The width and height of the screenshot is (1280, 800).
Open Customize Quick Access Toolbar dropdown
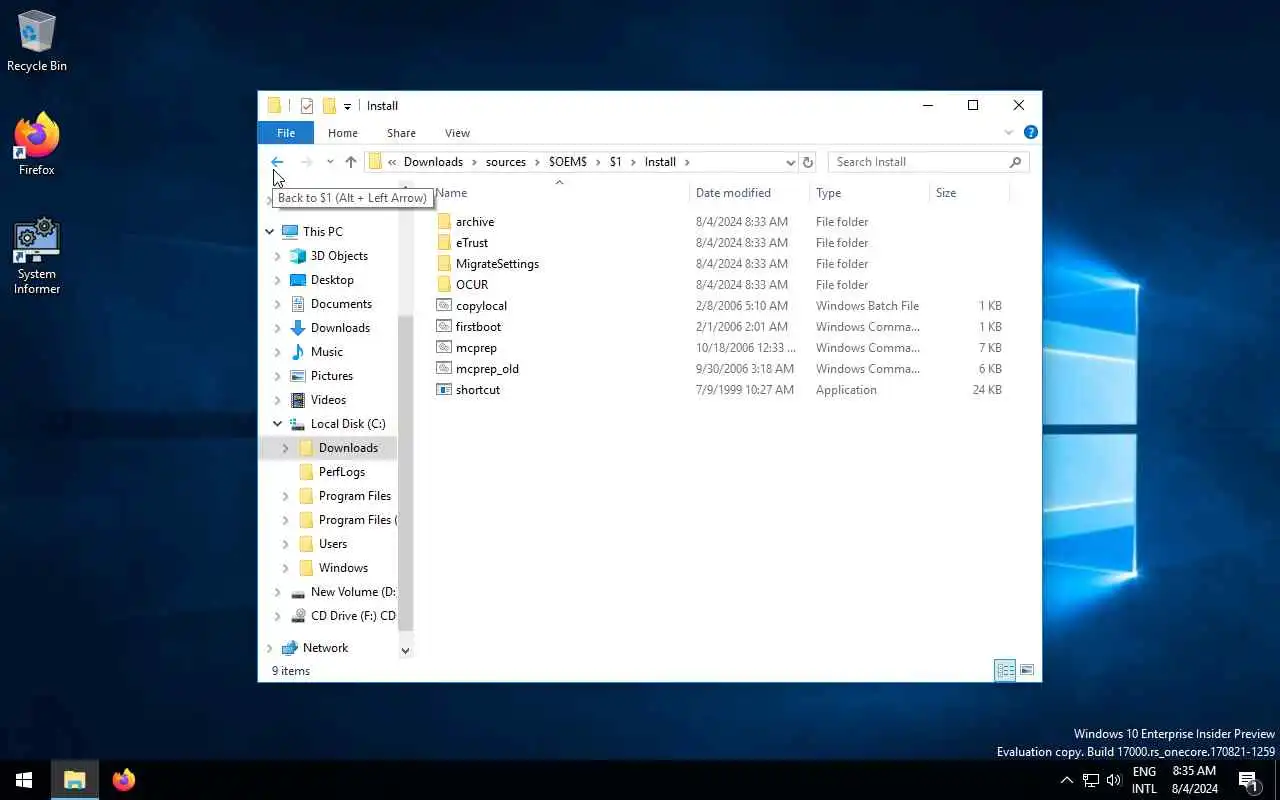coord(347,106)
